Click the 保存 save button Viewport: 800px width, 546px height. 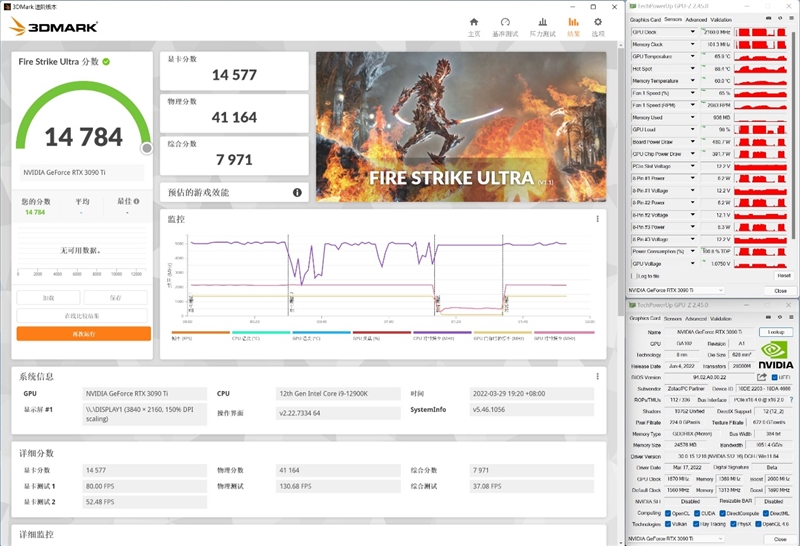115,297
